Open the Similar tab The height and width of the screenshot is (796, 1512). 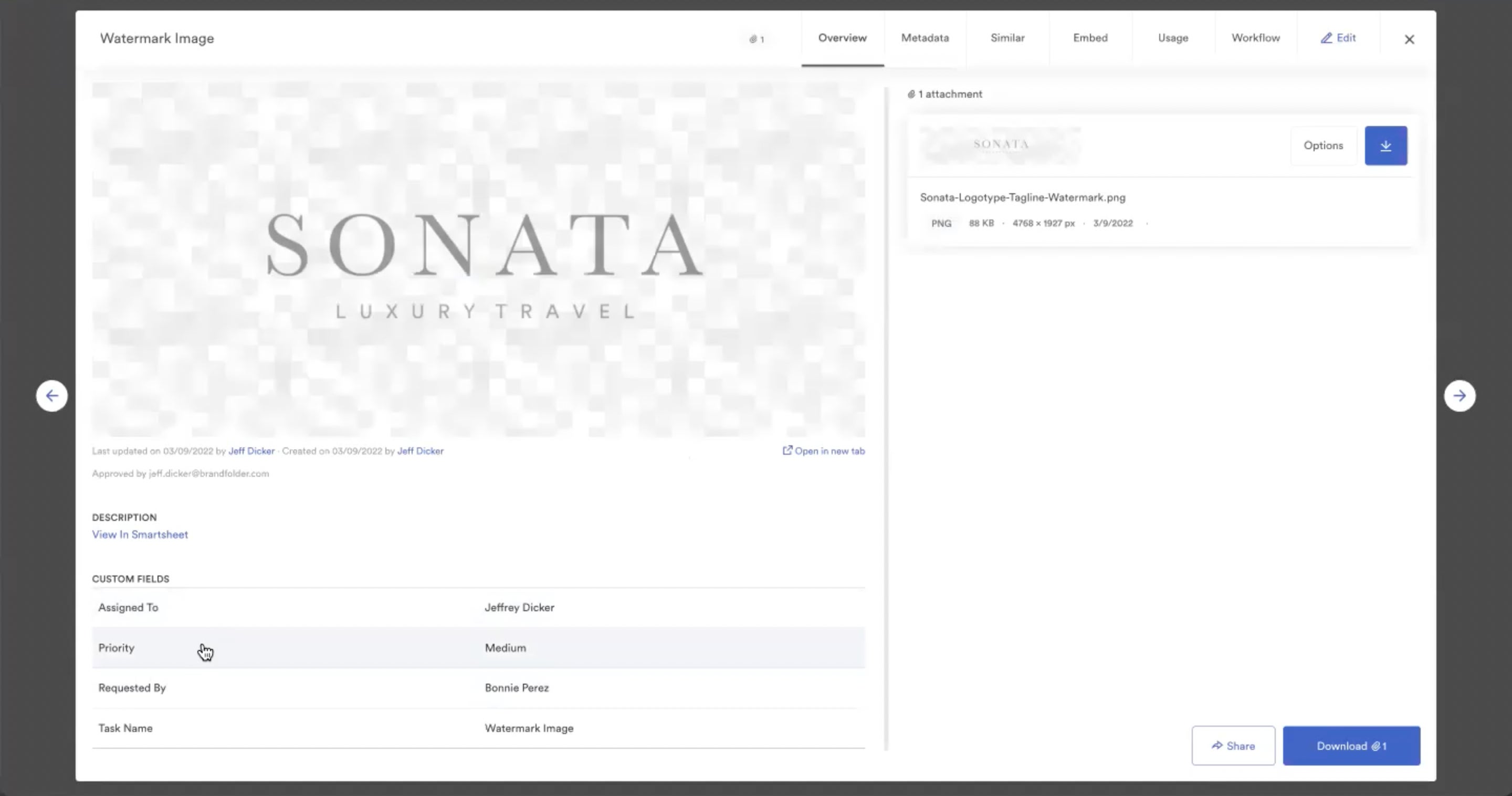click(1008, 38)
